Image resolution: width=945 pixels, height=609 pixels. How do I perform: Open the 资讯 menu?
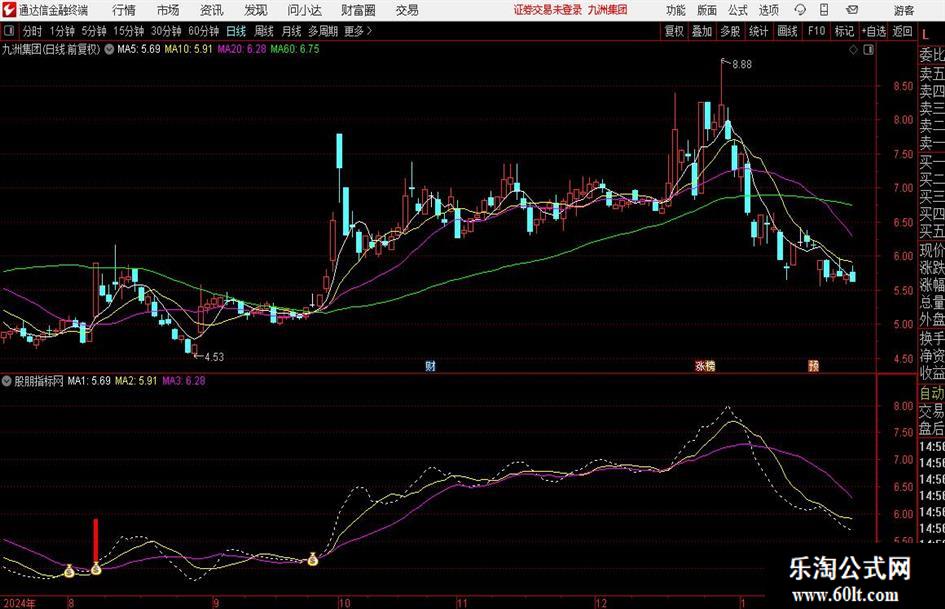212,10
